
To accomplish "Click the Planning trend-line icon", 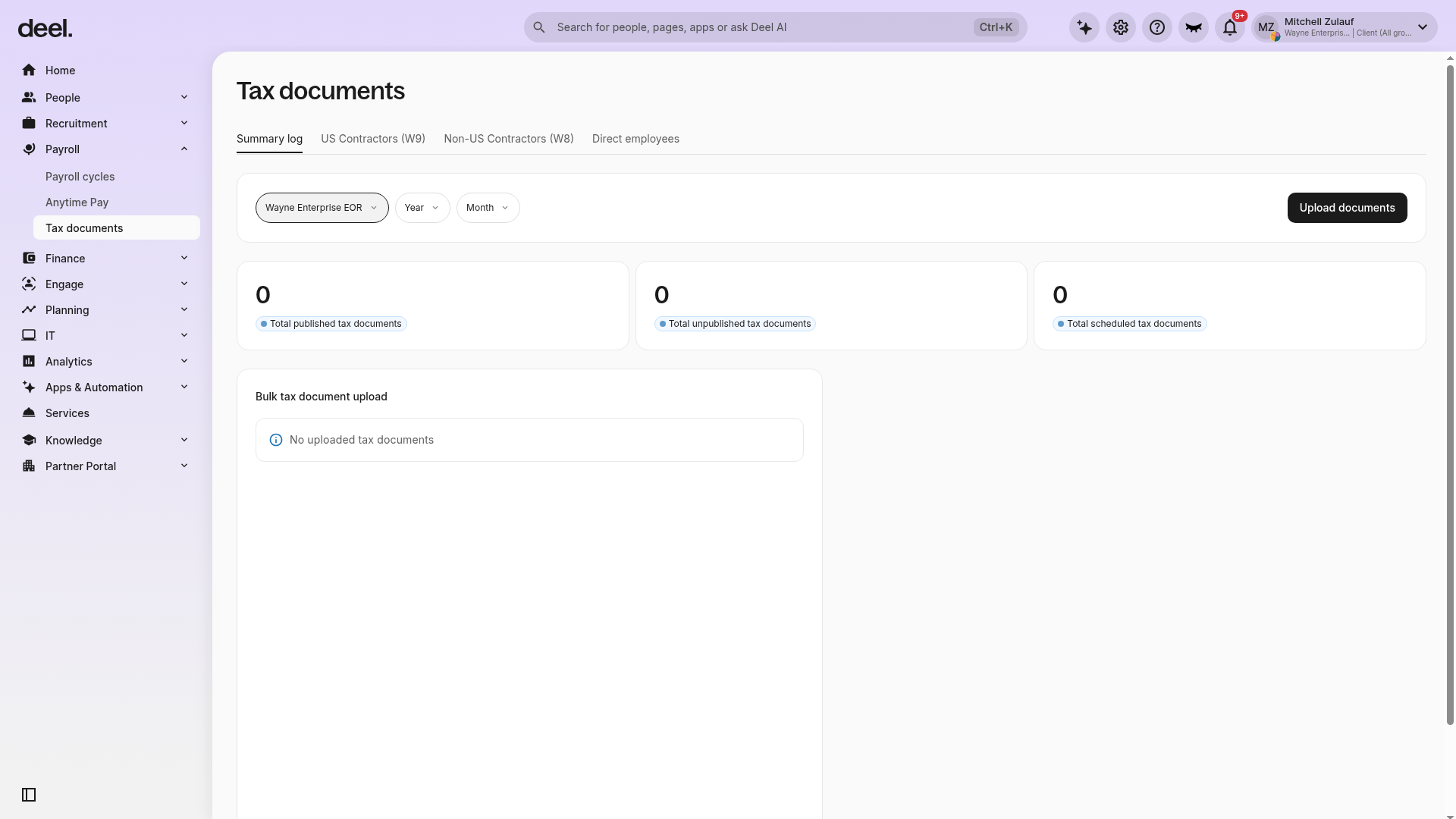I will coord(29,309).
